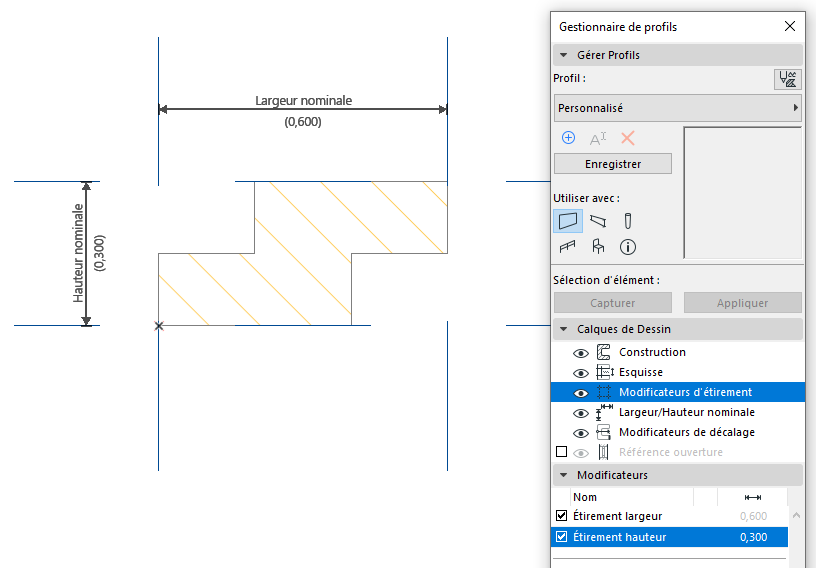Select the railing usage icon
The height and width of the screenshot is (568, 816).
[568, 247]
